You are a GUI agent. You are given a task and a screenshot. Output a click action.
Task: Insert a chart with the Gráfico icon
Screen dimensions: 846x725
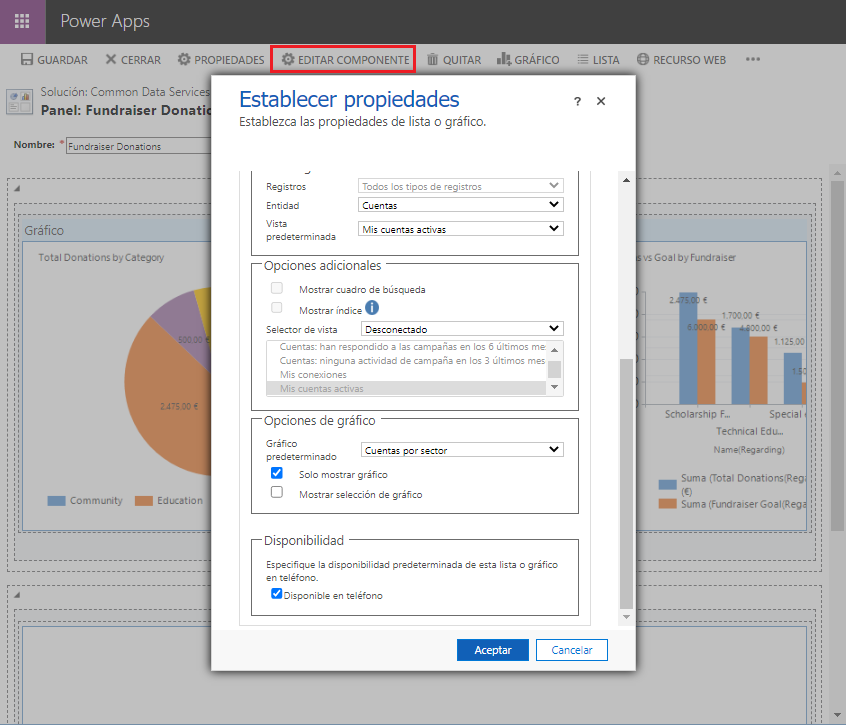[503, 59]
